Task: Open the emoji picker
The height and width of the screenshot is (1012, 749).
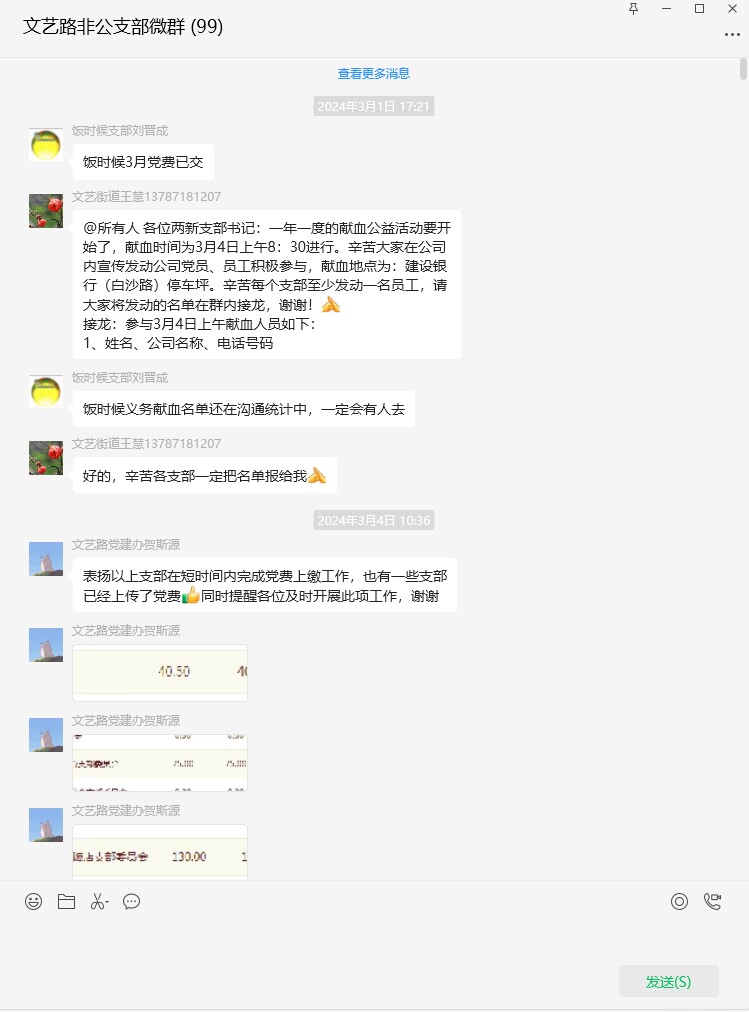Action: [x=34, y=901]
